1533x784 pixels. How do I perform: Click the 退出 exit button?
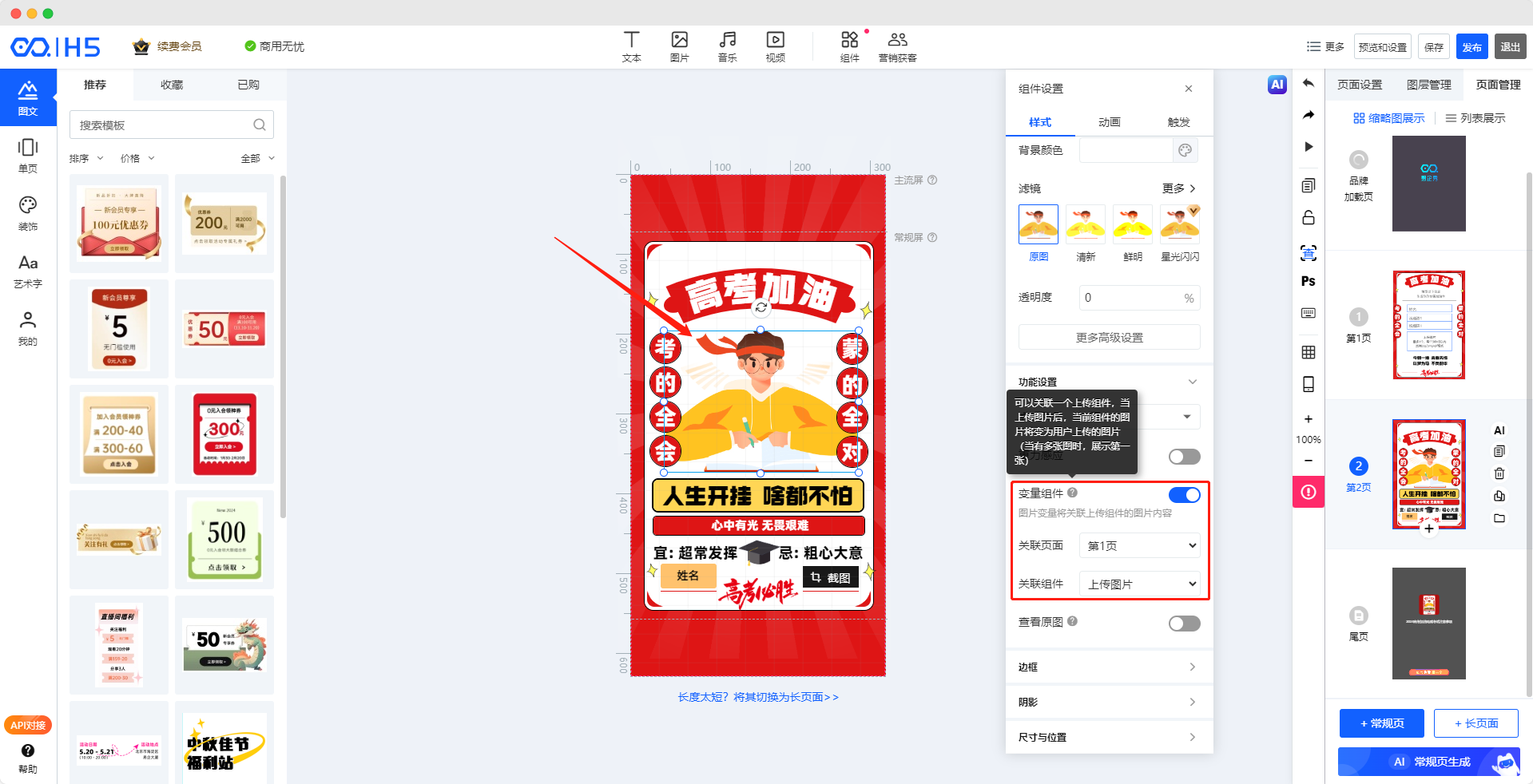pyautogui.click(x=1510, y=46)
